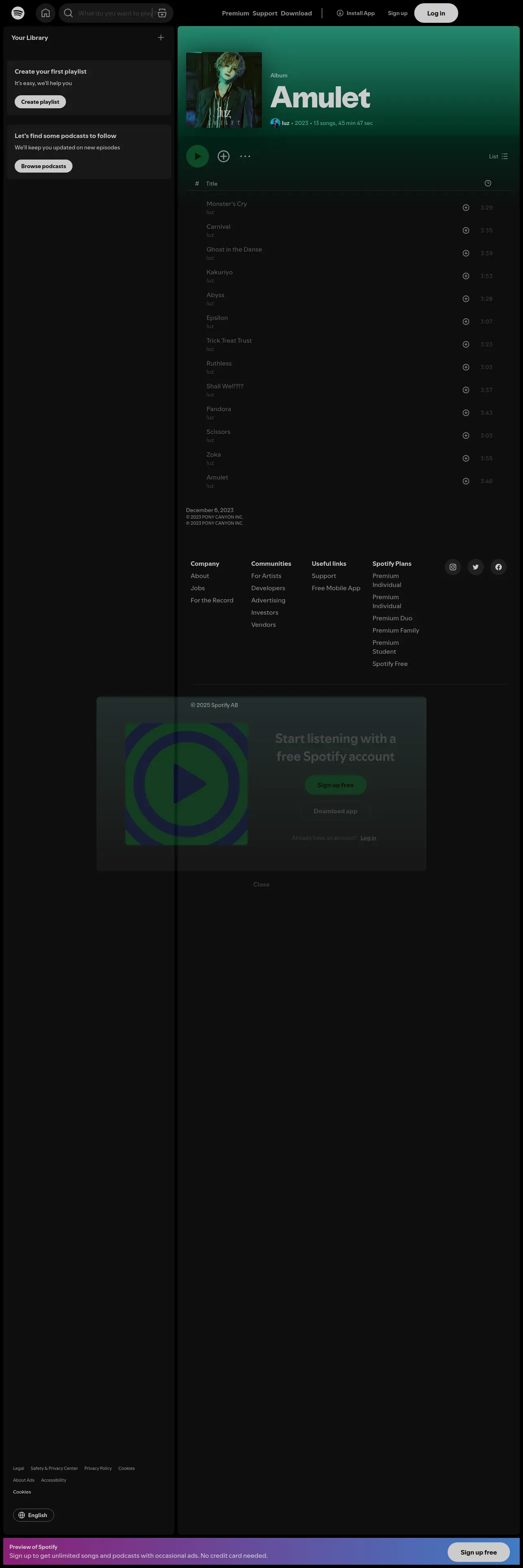
Task: Open more options with the three-dot icon
Action: (245, 156)
